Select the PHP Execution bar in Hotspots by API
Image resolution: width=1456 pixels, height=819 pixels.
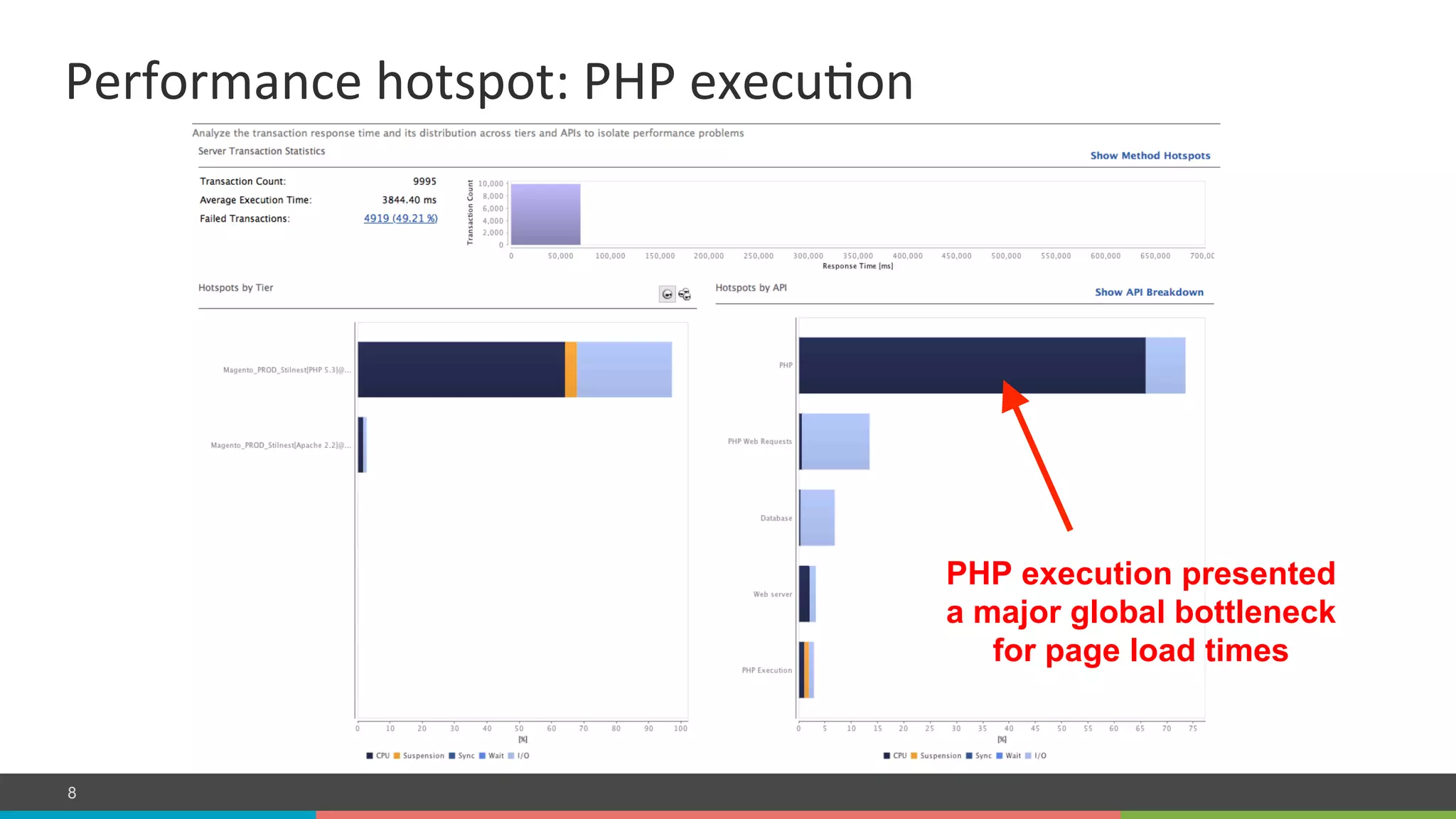(806, 670)
